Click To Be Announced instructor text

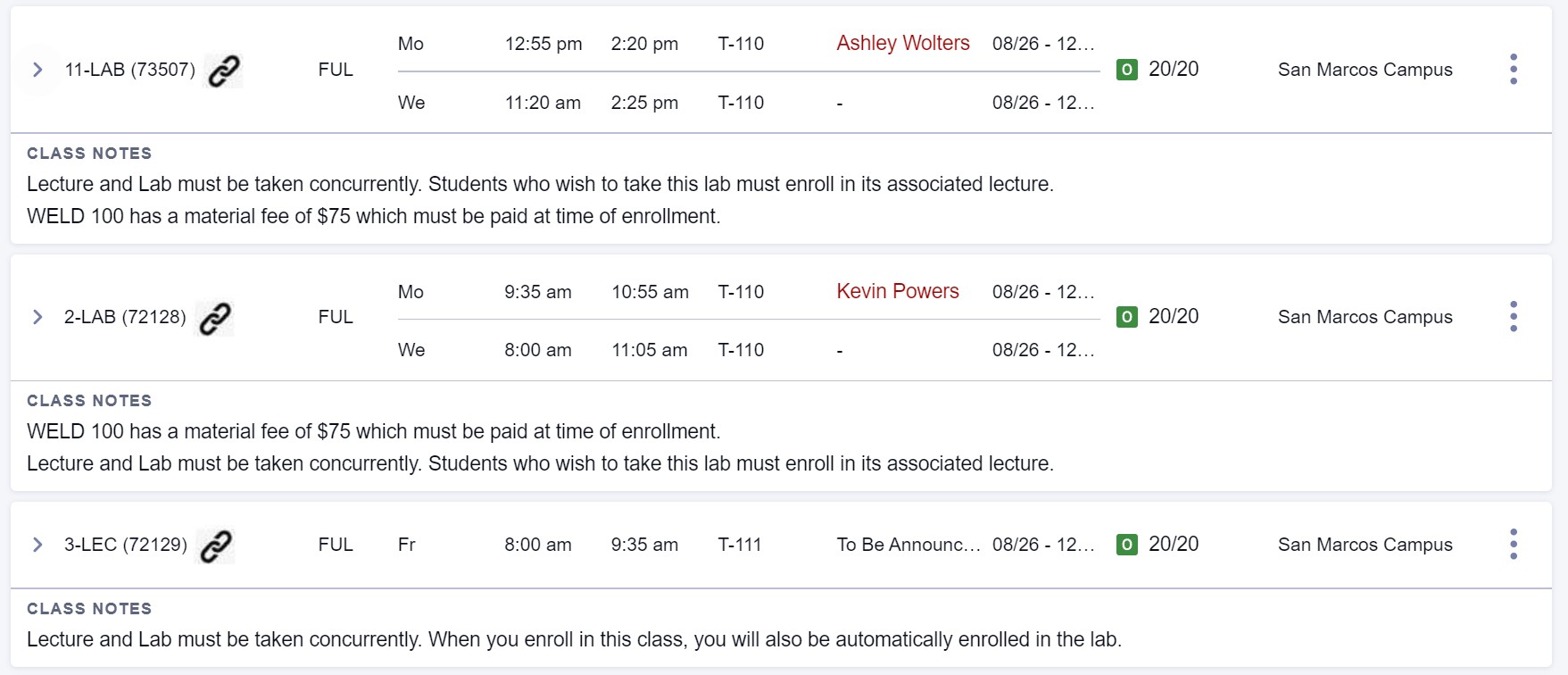coord(908,545)
